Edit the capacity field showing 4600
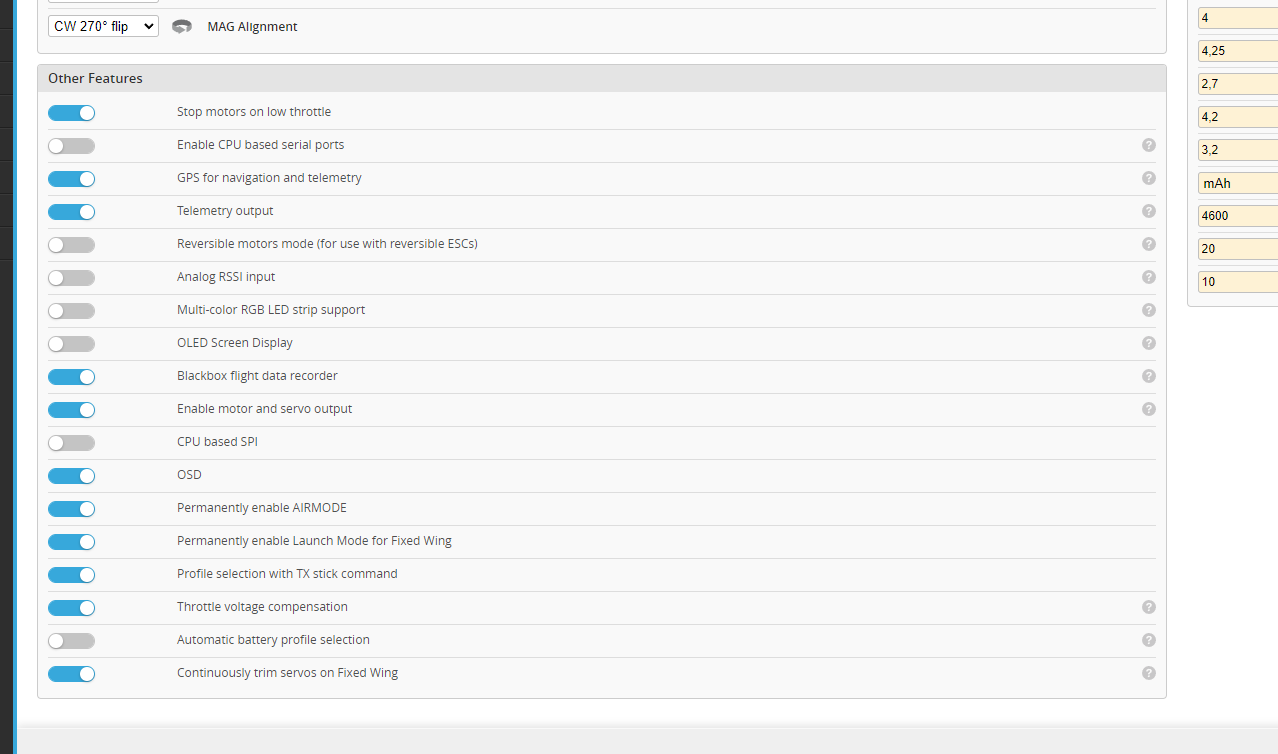The height and width of the screenshot is (754, 1278). (x=1238, y=216)
